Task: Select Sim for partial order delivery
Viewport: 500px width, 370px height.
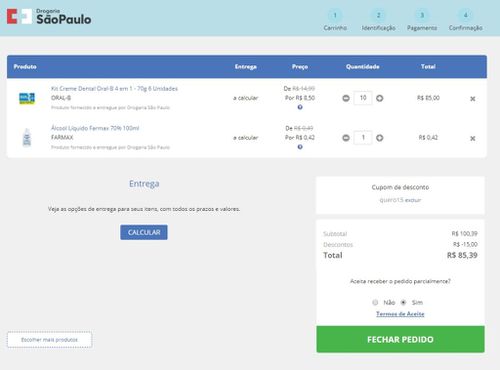Action: click(x=403, y=303)
